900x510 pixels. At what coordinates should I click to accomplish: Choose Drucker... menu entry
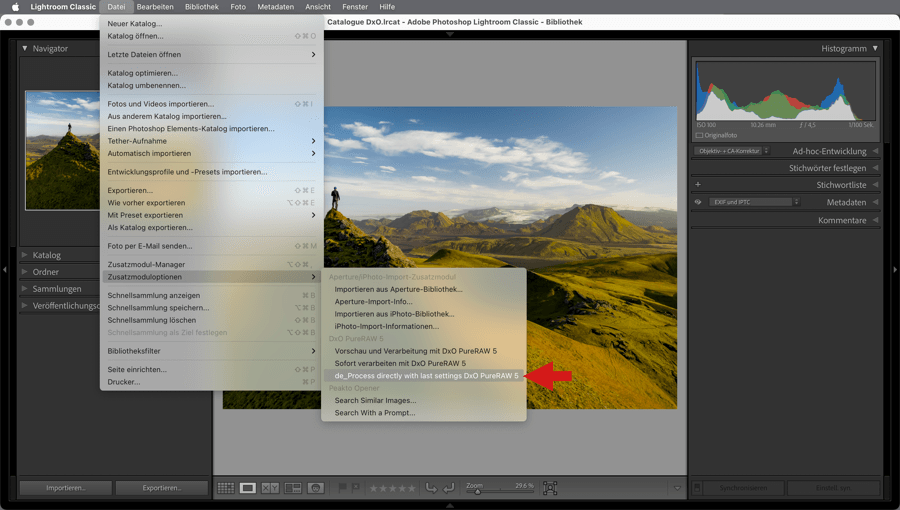coord(211,381)
